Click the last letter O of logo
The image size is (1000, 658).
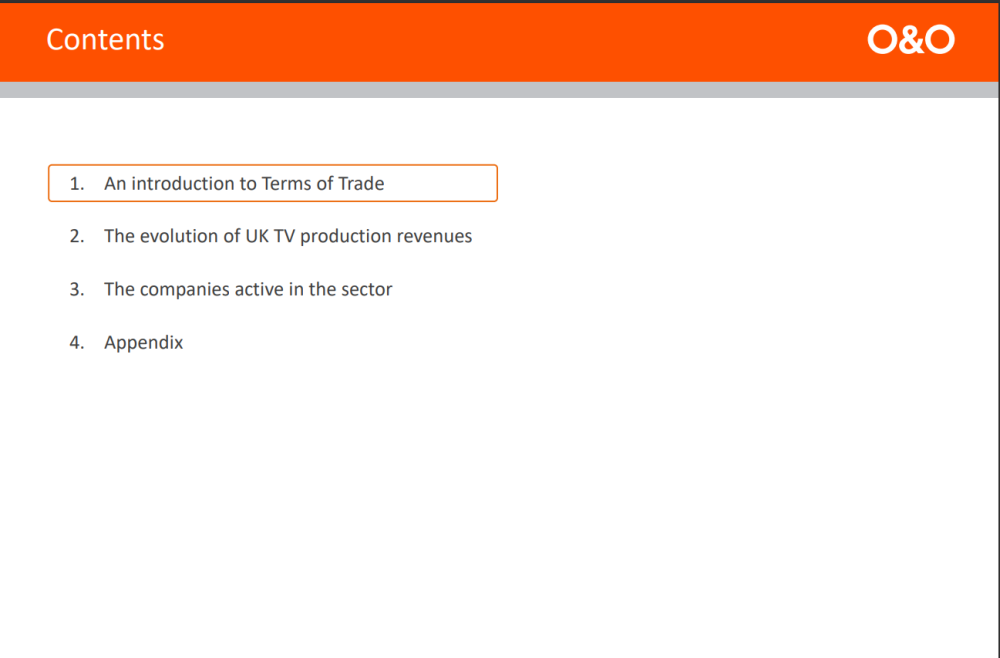click(x=940, y=40)
